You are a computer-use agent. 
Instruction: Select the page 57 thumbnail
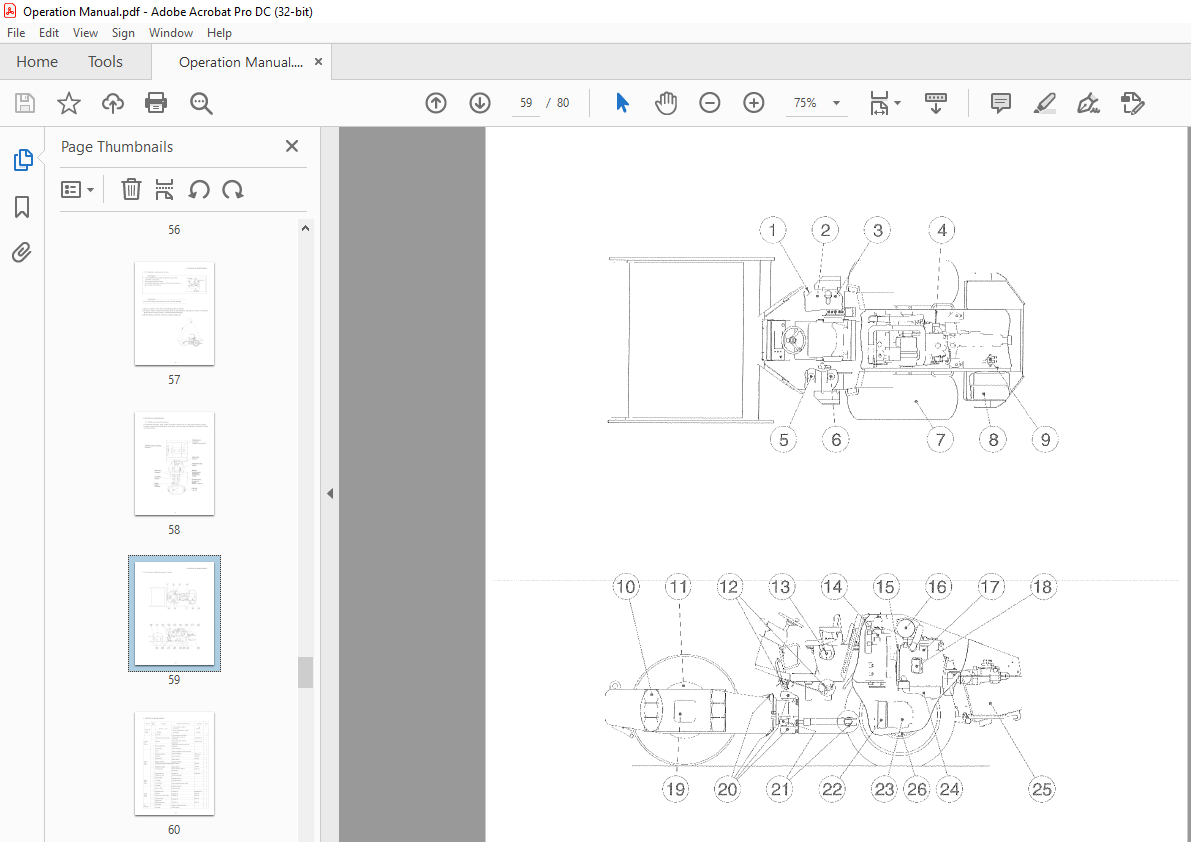174,314
